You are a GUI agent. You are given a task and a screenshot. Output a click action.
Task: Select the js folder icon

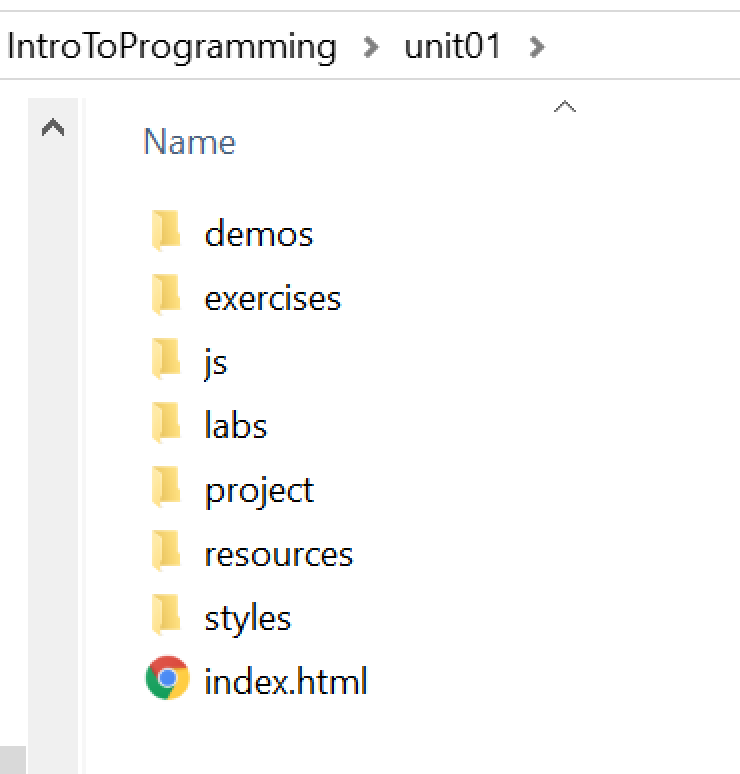pos(166,358)
